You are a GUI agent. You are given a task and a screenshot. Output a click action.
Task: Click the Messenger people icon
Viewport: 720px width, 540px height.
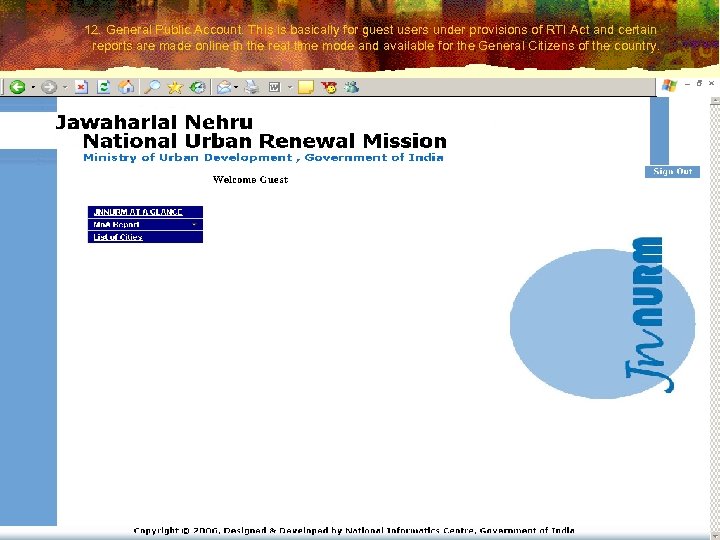click(x=351, y=87)
